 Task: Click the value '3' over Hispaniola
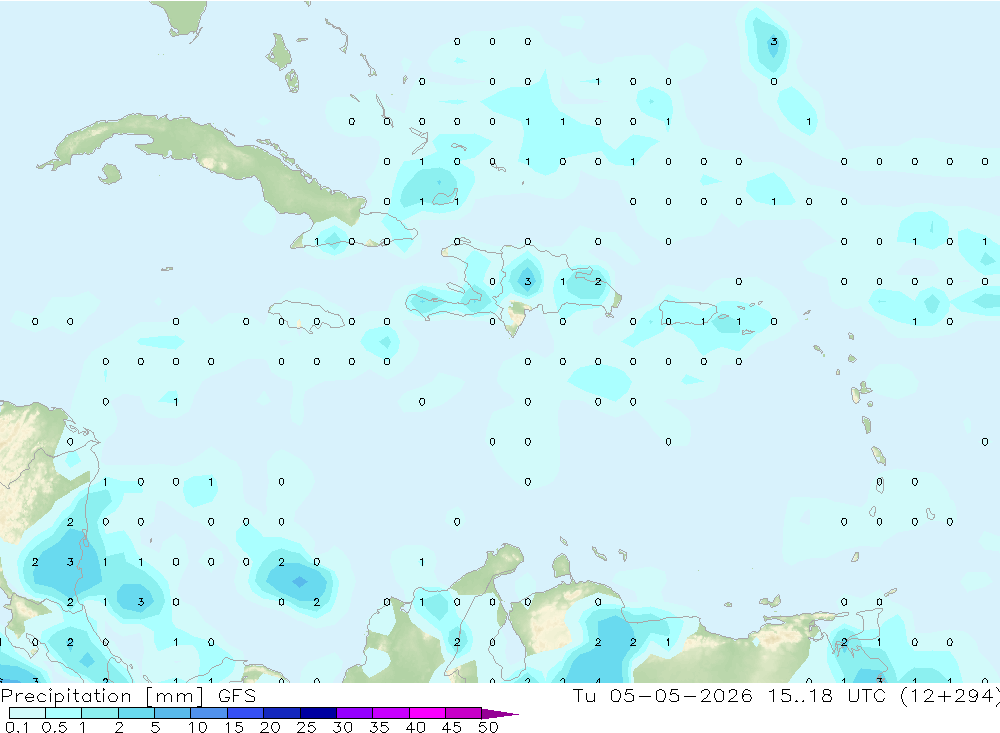point(527,281)
